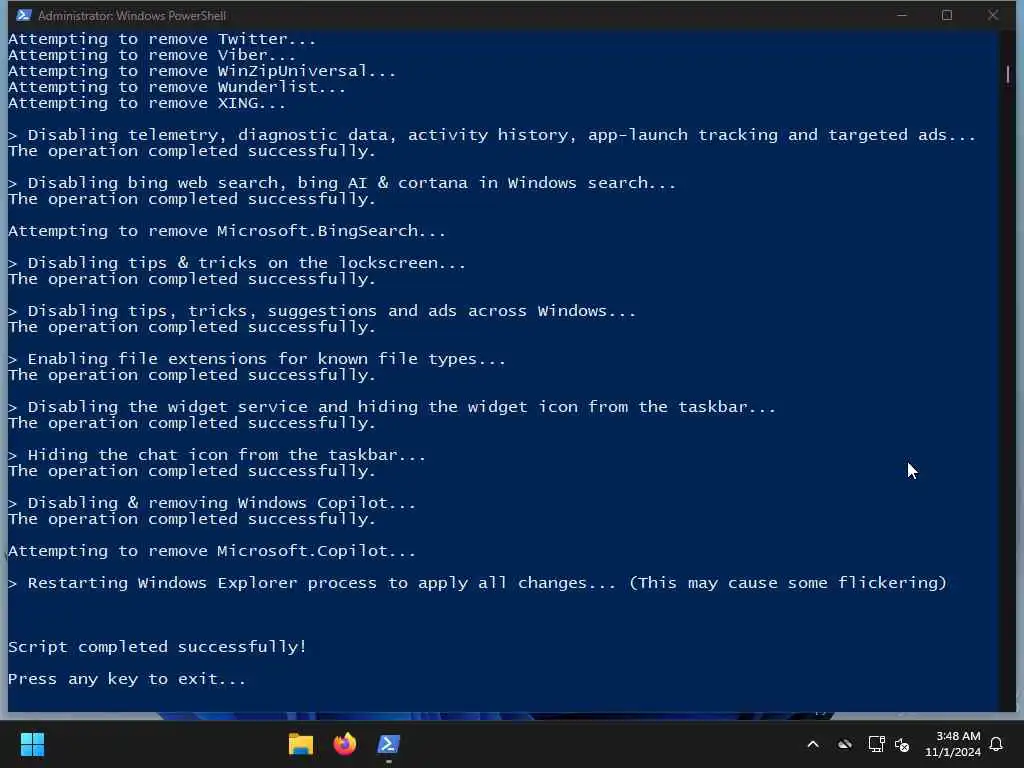Click the 'Administrator: Windows PowerShell' window title
Image resolution: width=1024 pixels, height=768 pixels.
tap(132, 15)
